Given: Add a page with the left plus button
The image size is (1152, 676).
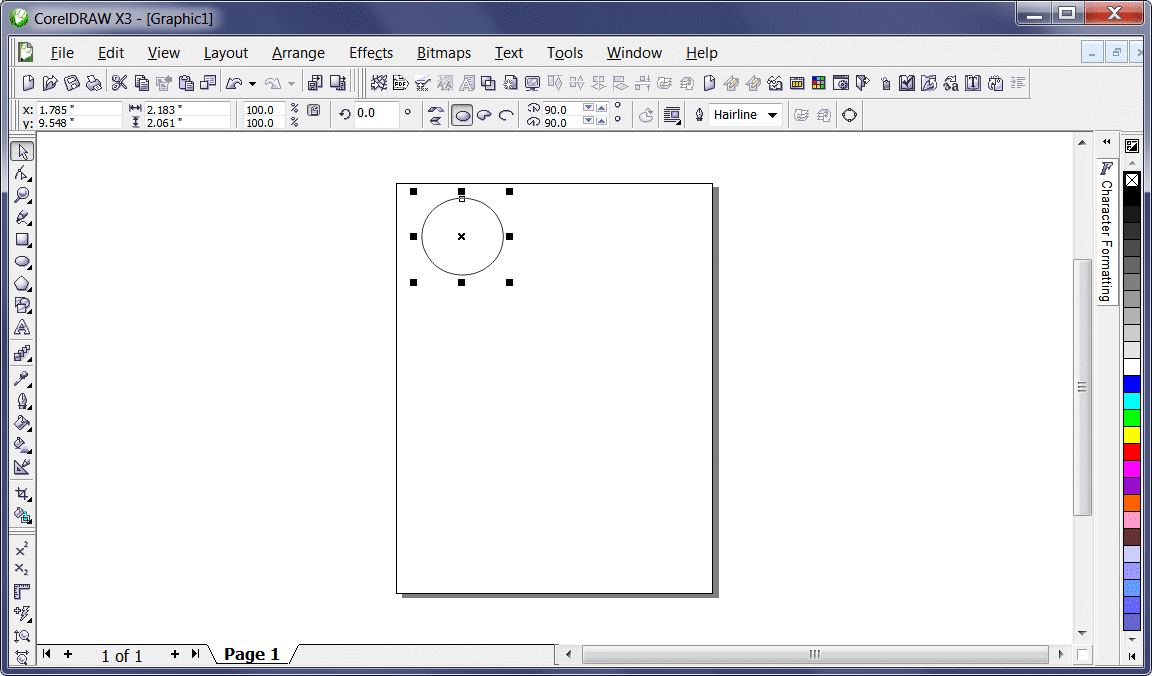Looking at the screenshot, I should pyautogui.click(x=68, y=654).
